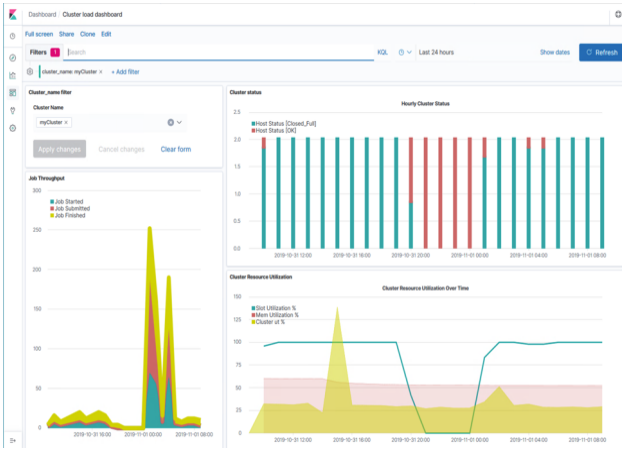Viewport: 628px width, 456px height.
Task: Click the Apply changes button
Action: 60,149
